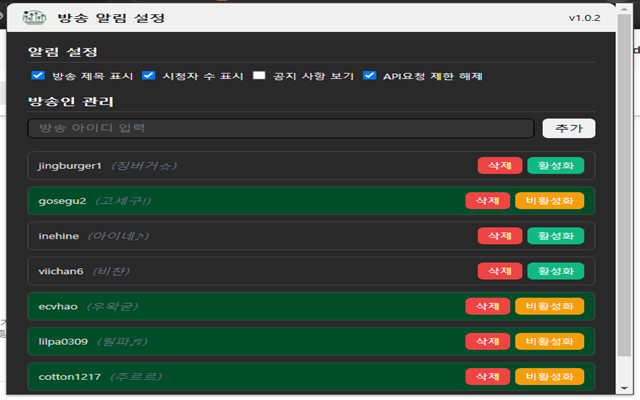The image size is (640, 400).
Task: Select the jingburger1 ID text
Action: pyautogui.click(x=69, y=166)
